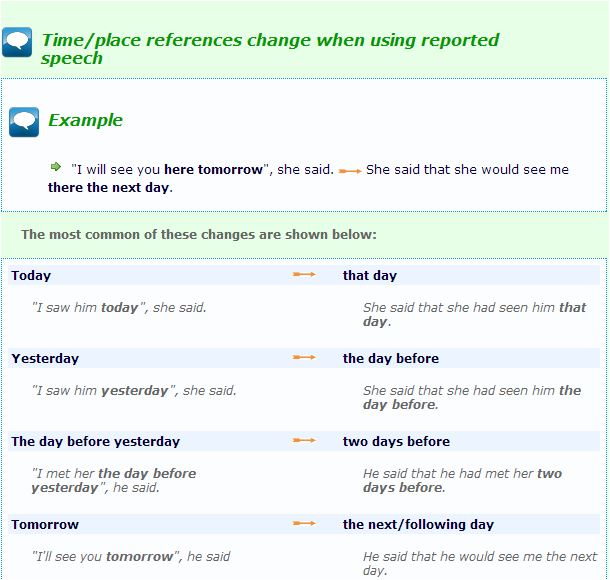Click the "the day before" column label
The image size is (610, 580).
coord(391,359)
